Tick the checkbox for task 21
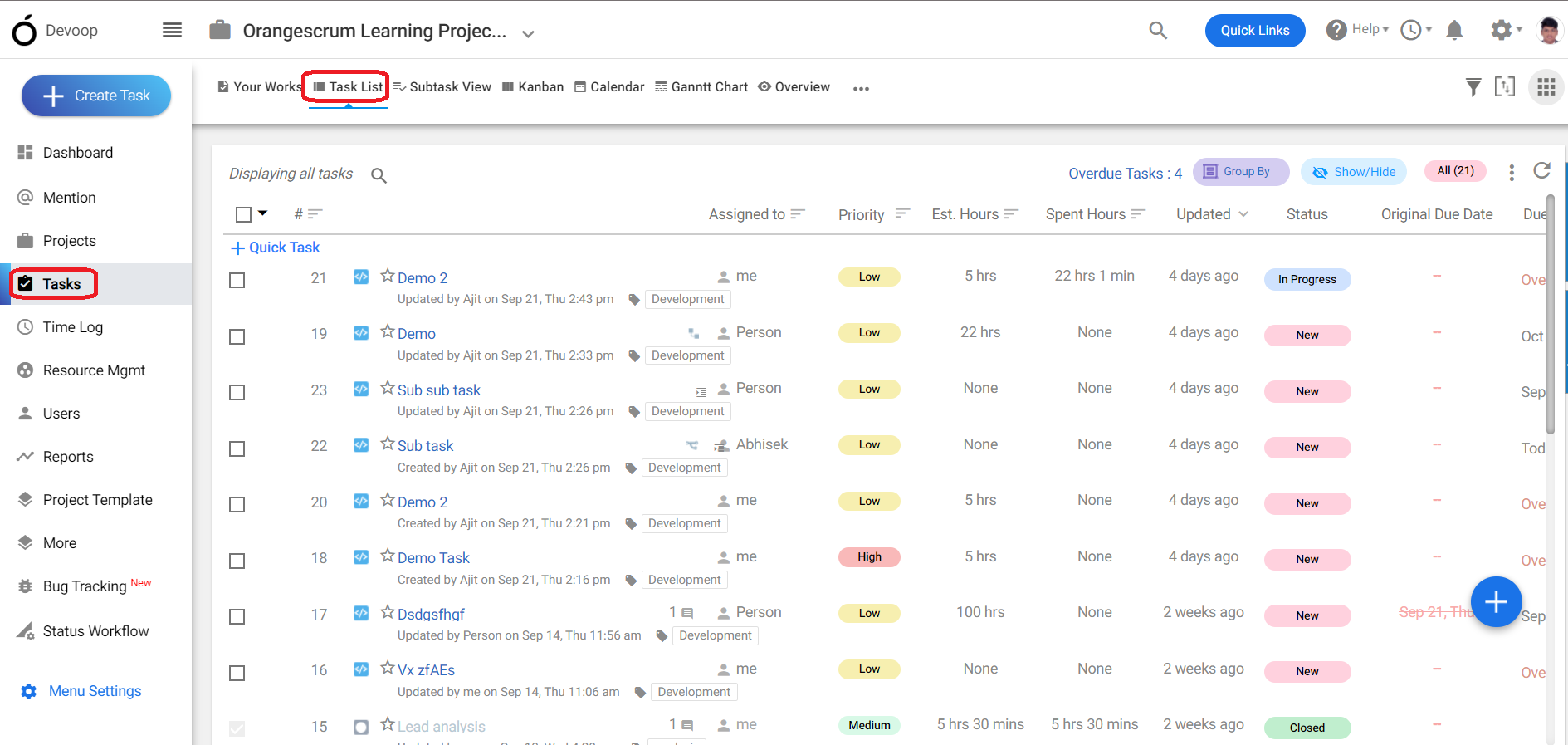This screenshot has width=1568, height=745. click(237, 281)
